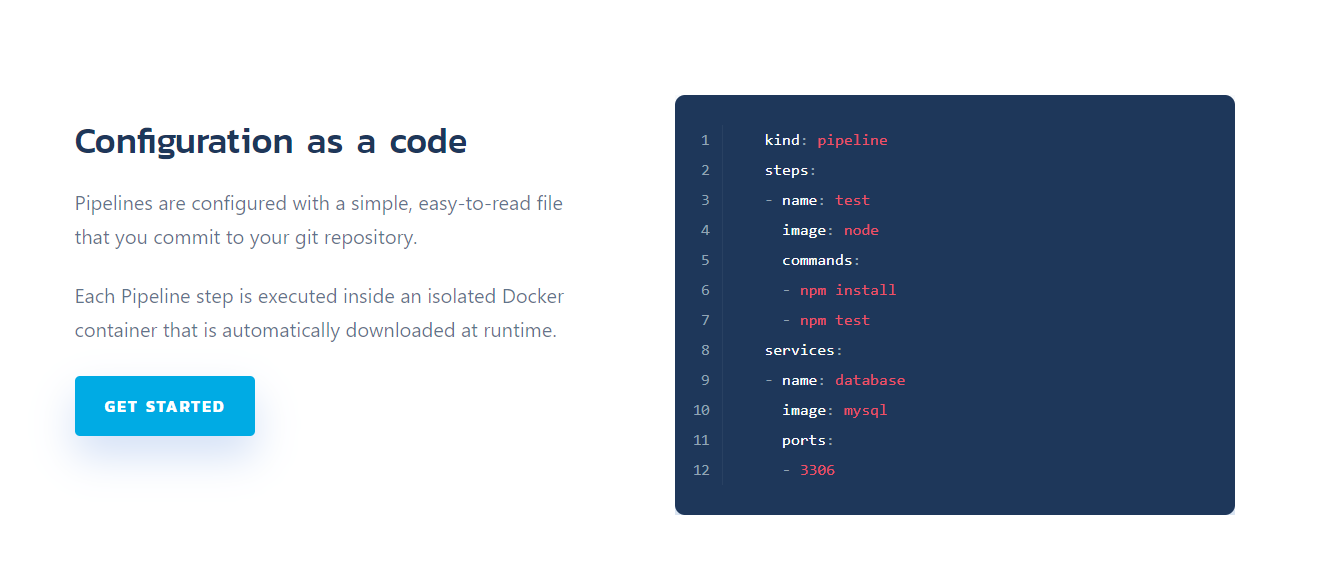Click the '- 3306' code line
1333x582 pixels.
click(808, 470)
